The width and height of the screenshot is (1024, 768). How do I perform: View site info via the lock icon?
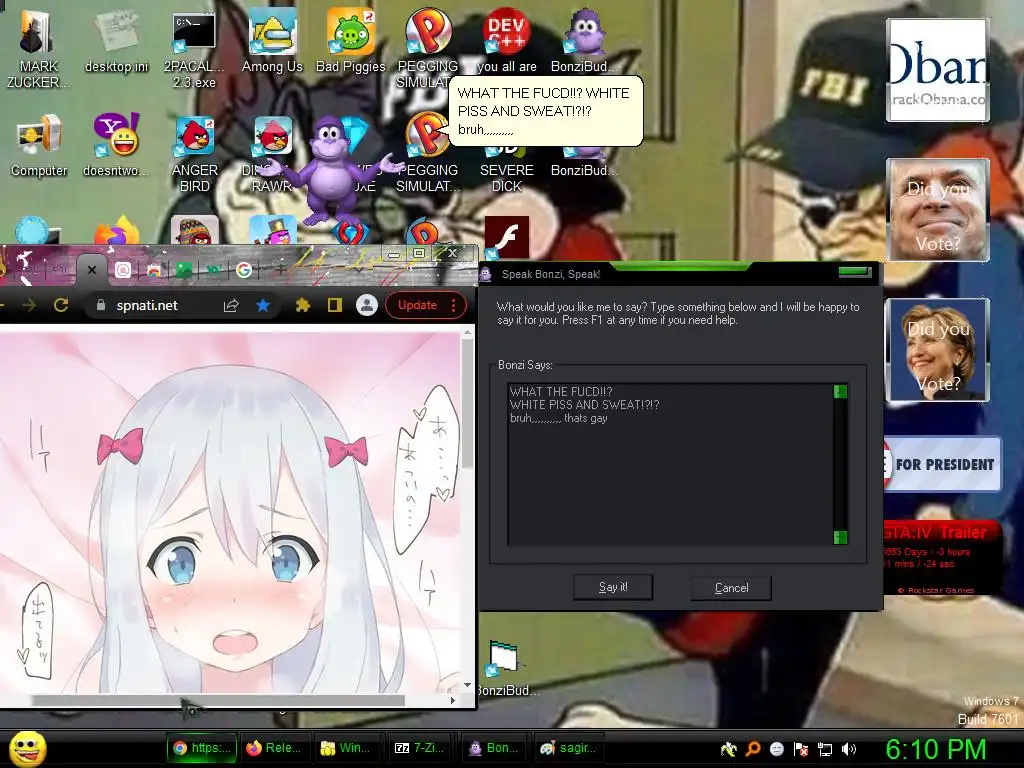101,305
